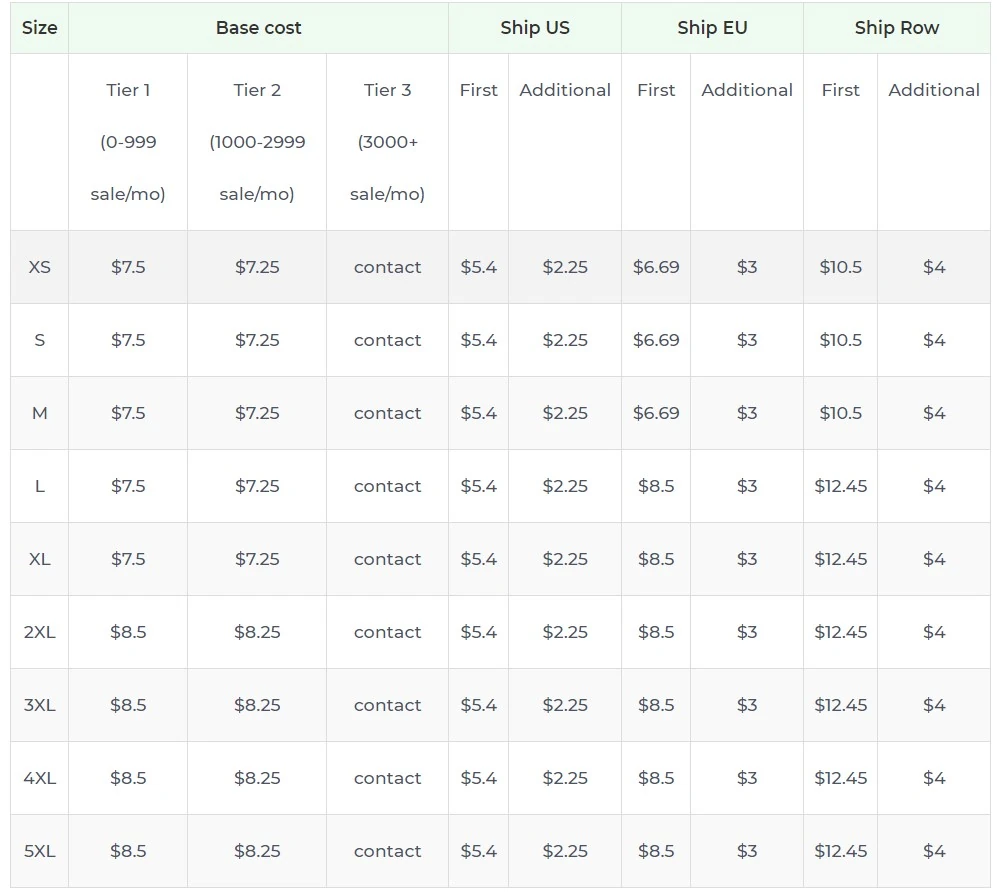997x893 pixels.
Task: Select the 'Tier 2 (1000-2999 sale/mo)' header
Action: click(x=256, y=142)
